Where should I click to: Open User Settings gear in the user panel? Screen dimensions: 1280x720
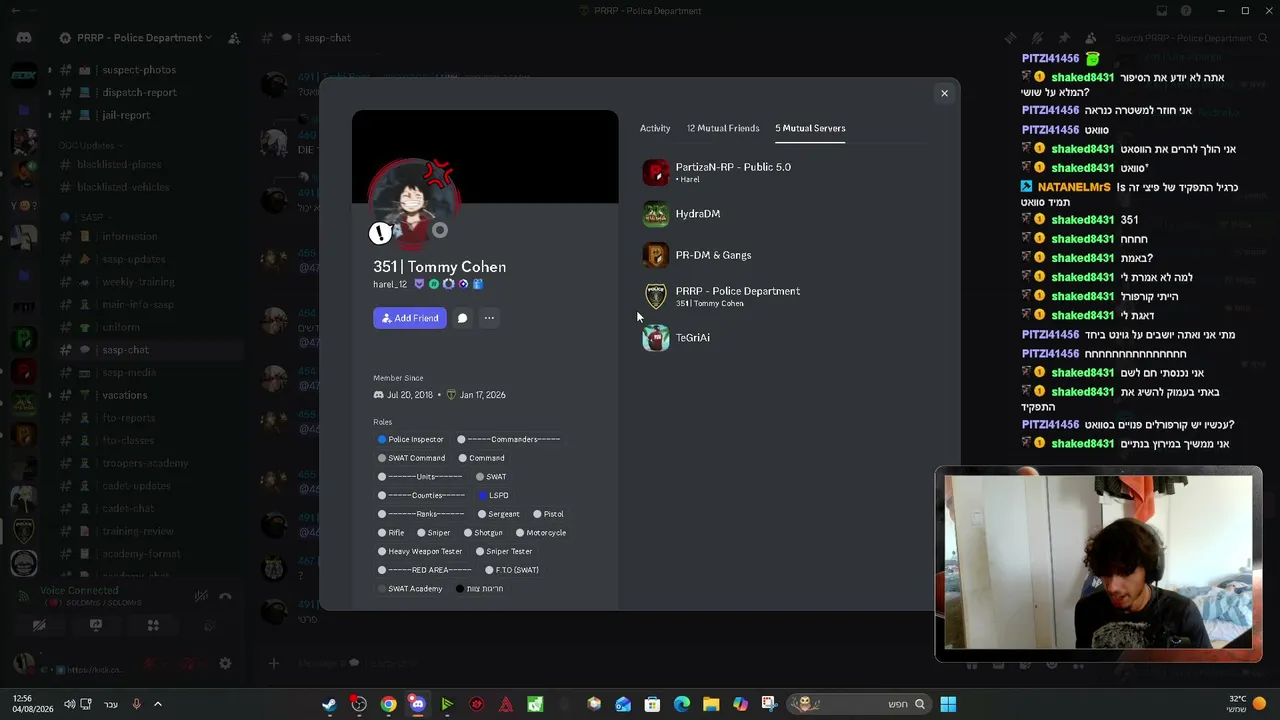click(225, 663)
